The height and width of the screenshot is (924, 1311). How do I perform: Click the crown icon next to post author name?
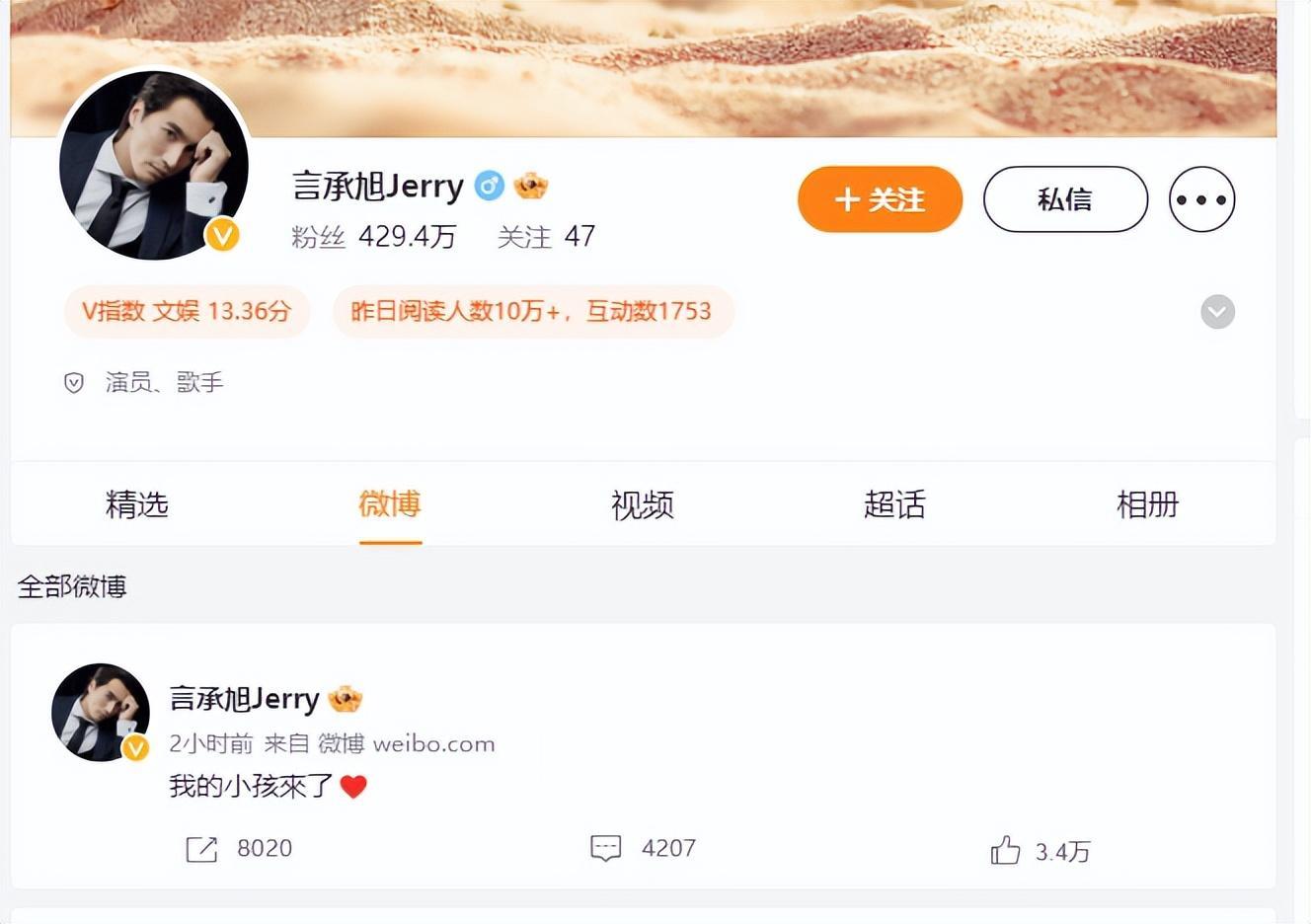(346, 699)
